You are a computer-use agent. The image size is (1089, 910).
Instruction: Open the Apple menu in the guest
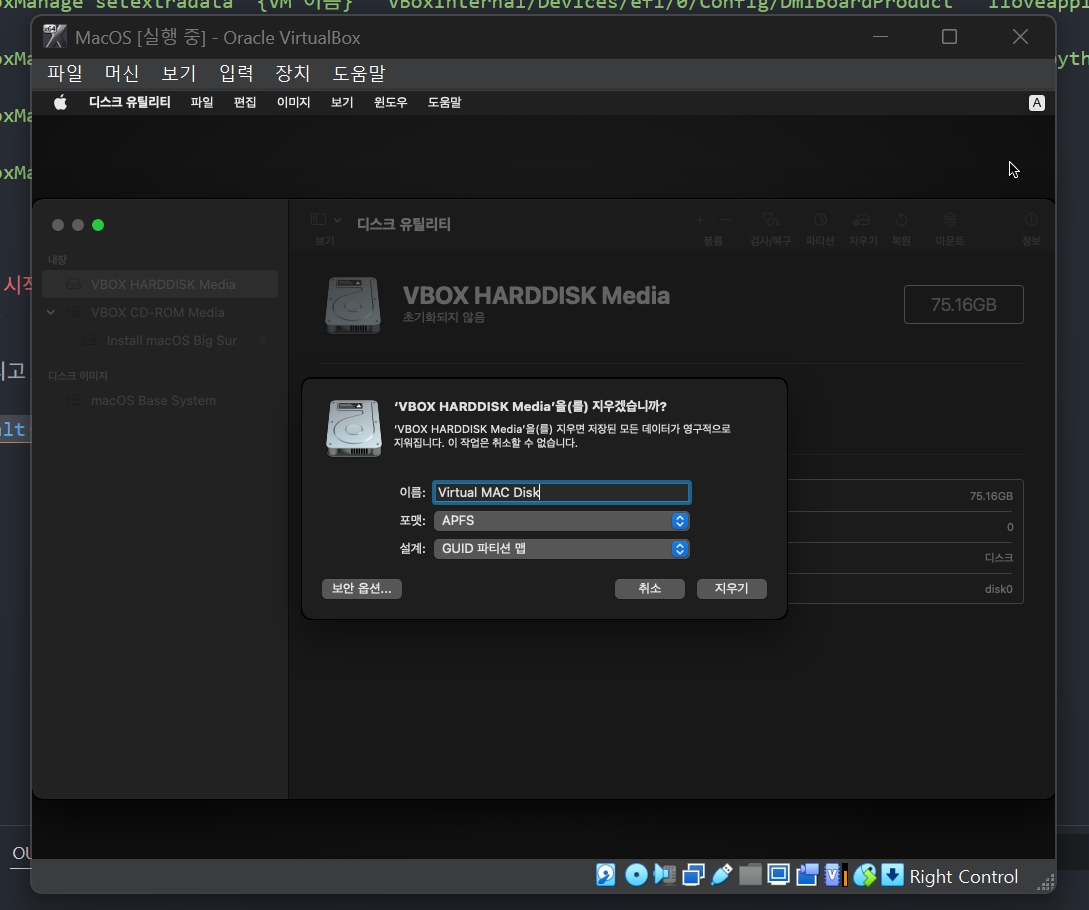[60, 103]
